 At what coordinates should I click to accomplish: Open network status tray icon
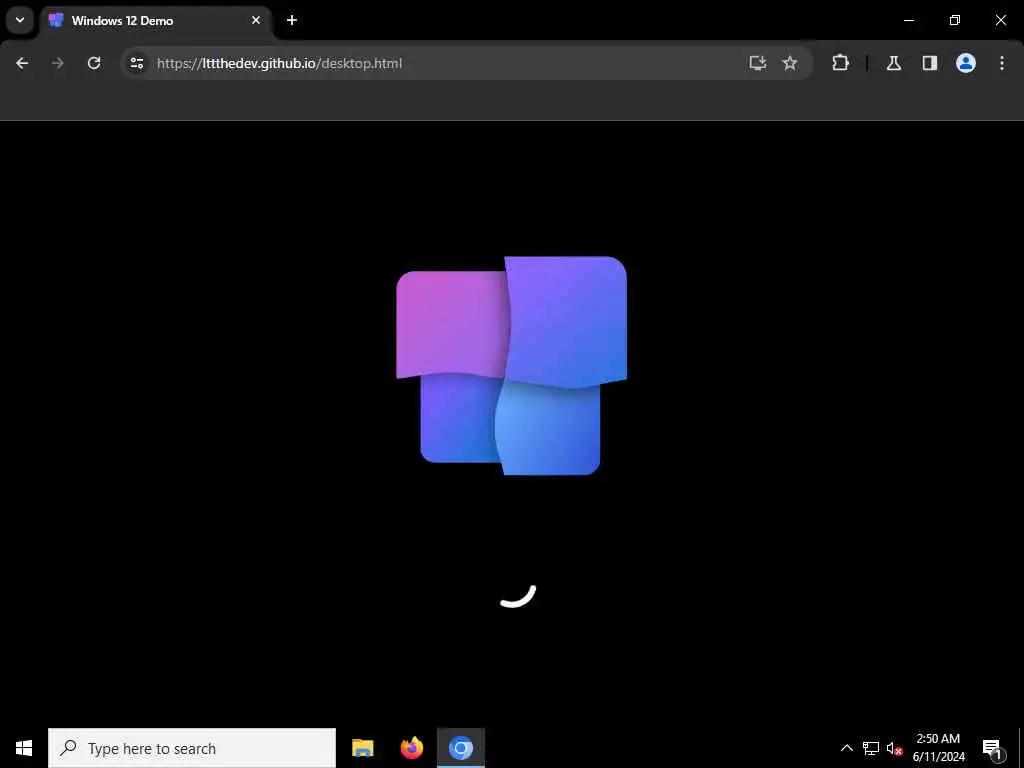click(871, 748)
